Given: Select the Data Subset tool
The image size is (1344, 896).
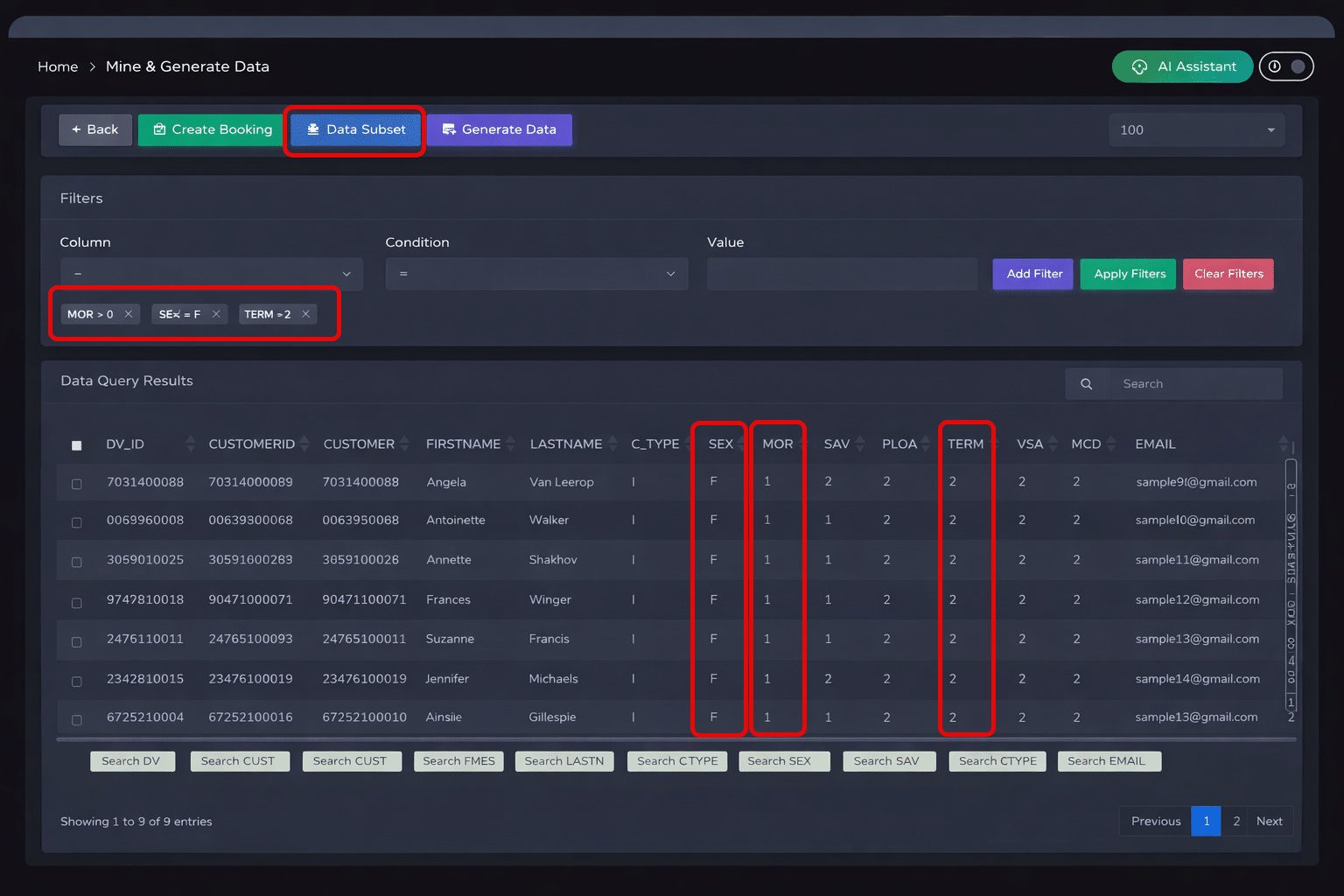Looking at the screenshot, I should pyautogui.click(x=354, y=129).
